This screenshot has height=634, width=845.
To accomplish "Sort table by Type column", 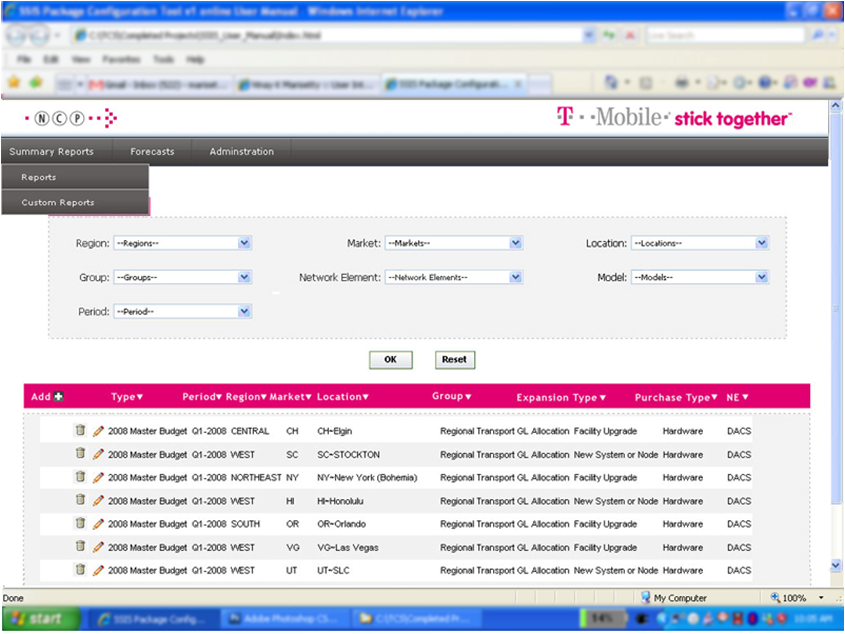I will tap(127, 397).
